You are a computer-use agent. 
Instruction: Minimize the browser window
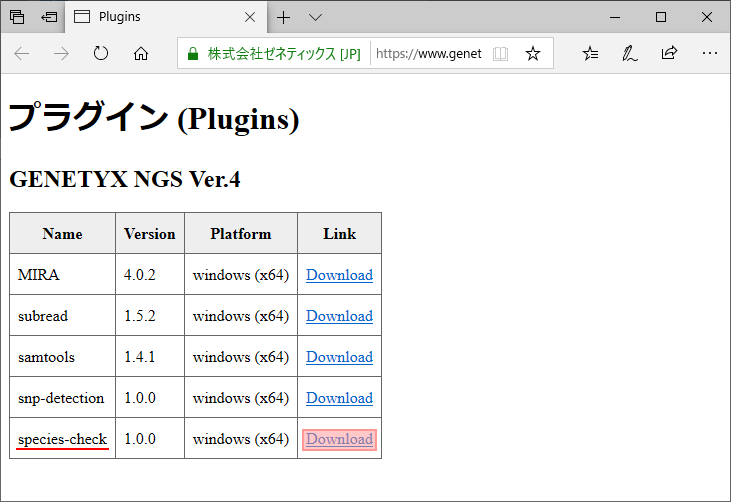tap(615, 17)
